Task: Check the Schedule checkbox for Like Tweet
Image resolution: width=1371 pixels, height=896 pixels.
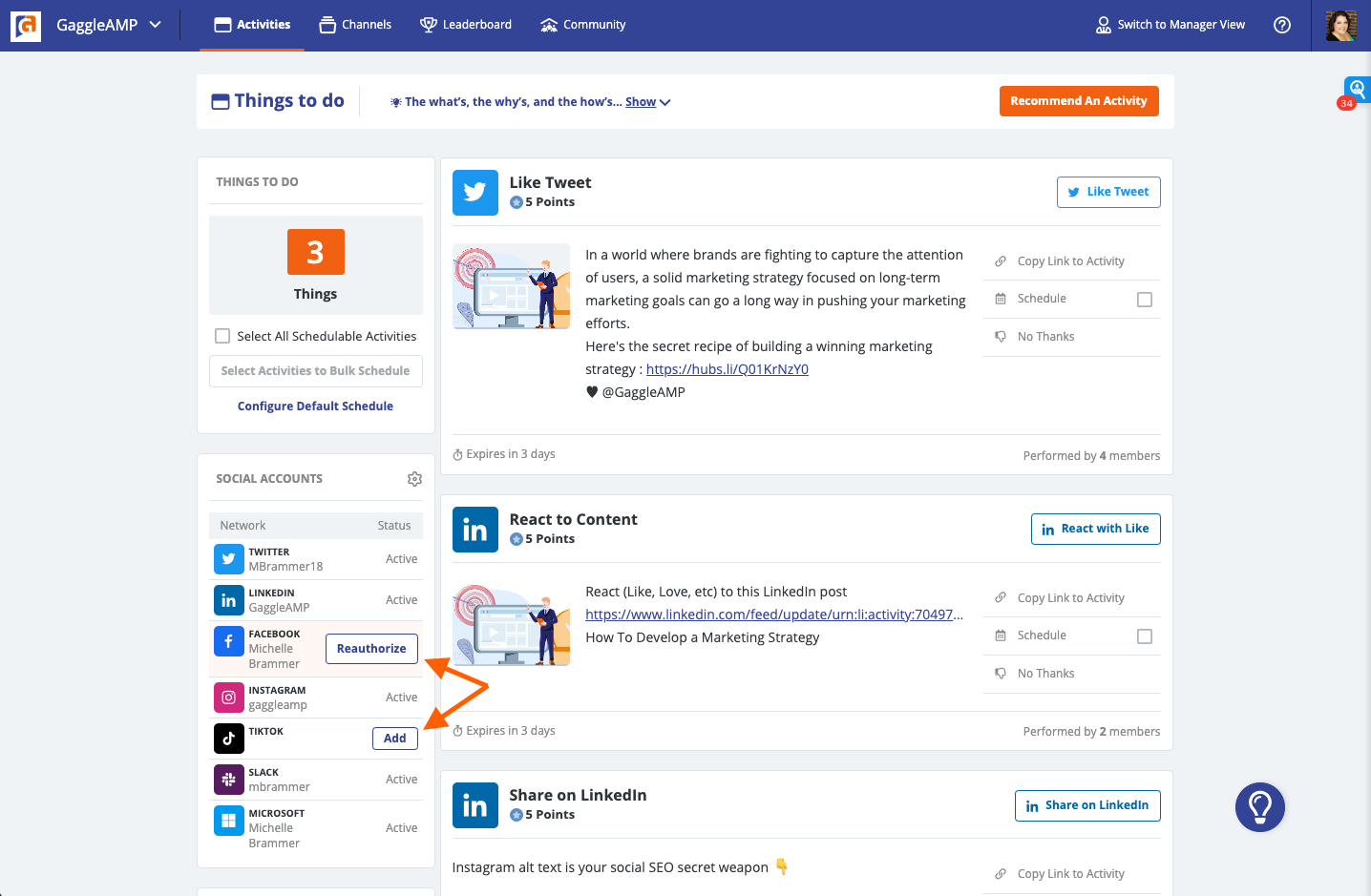Action: click(1145, 300)
